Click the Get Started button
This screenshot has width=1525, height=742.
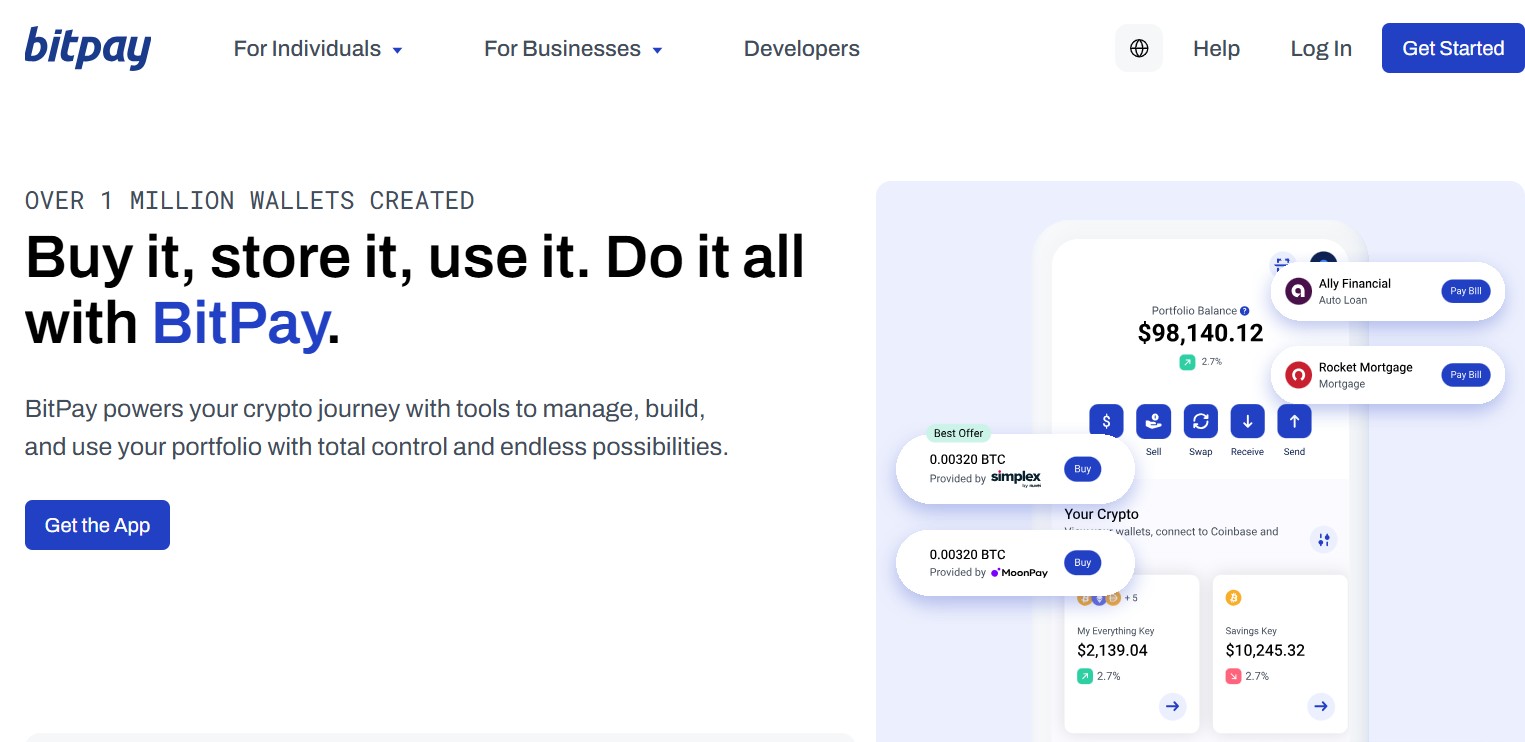[x=1453, y=48]
